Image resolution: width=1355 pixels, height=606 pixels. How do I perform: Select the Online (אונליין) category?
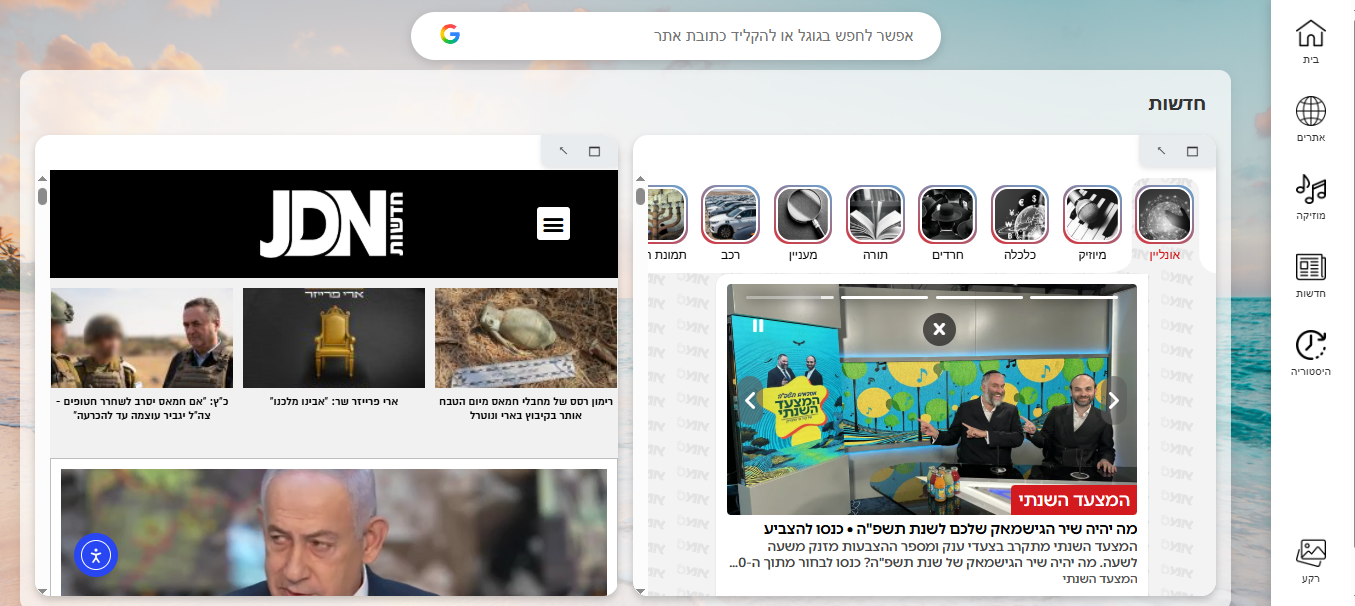[x=1165, y=215]
